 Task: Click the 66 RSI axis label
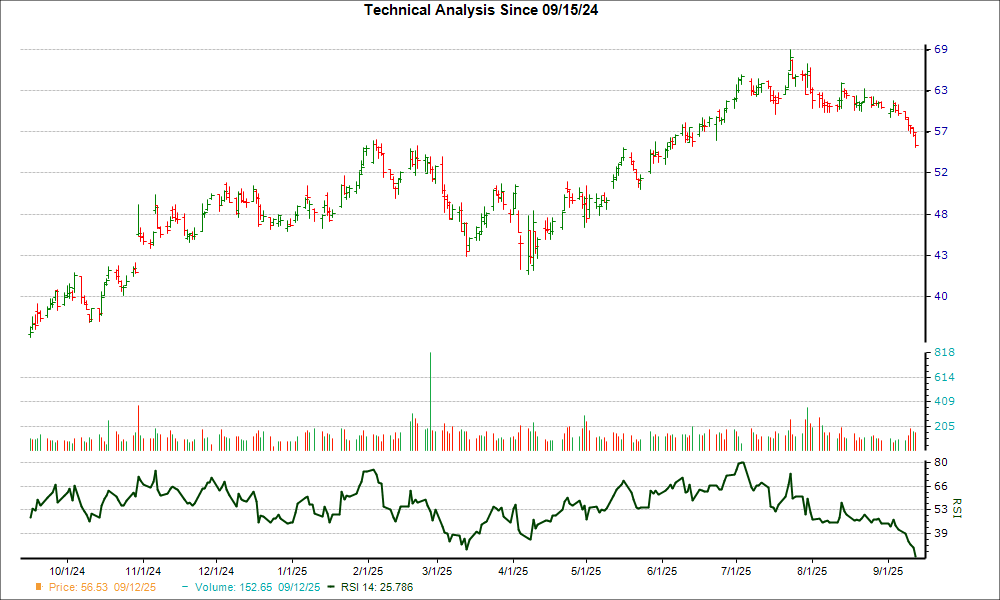click(x=941, y=486)
